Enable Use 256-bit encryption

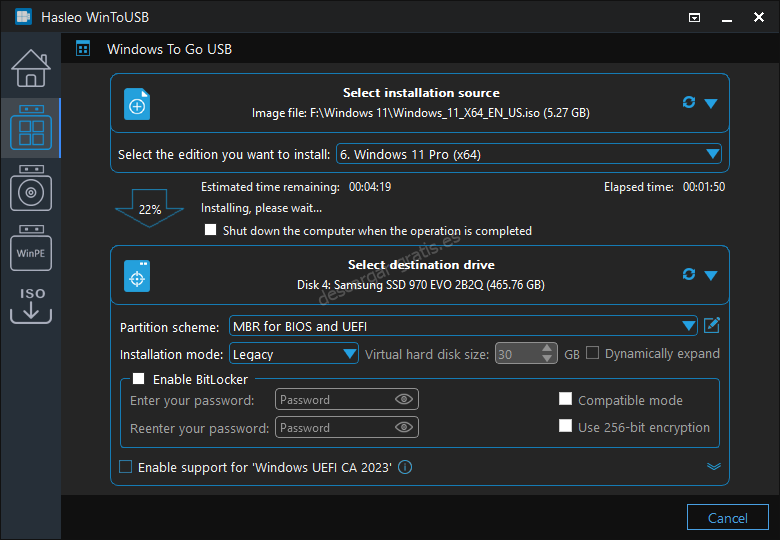[565, 426]
